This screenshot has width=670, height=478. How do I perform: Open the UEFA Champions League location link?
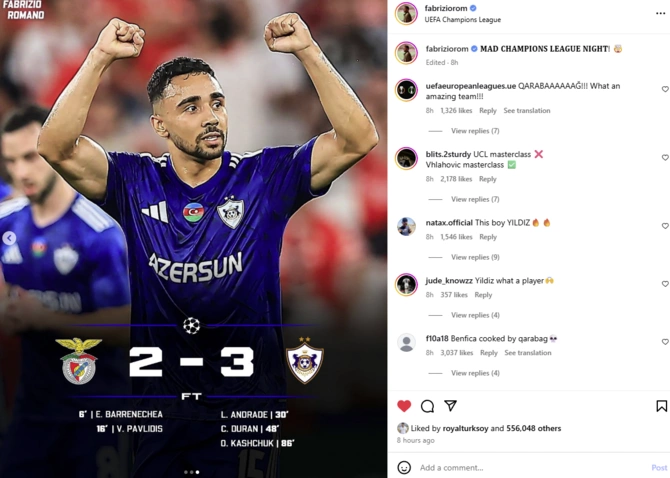[x=462, y=20]
